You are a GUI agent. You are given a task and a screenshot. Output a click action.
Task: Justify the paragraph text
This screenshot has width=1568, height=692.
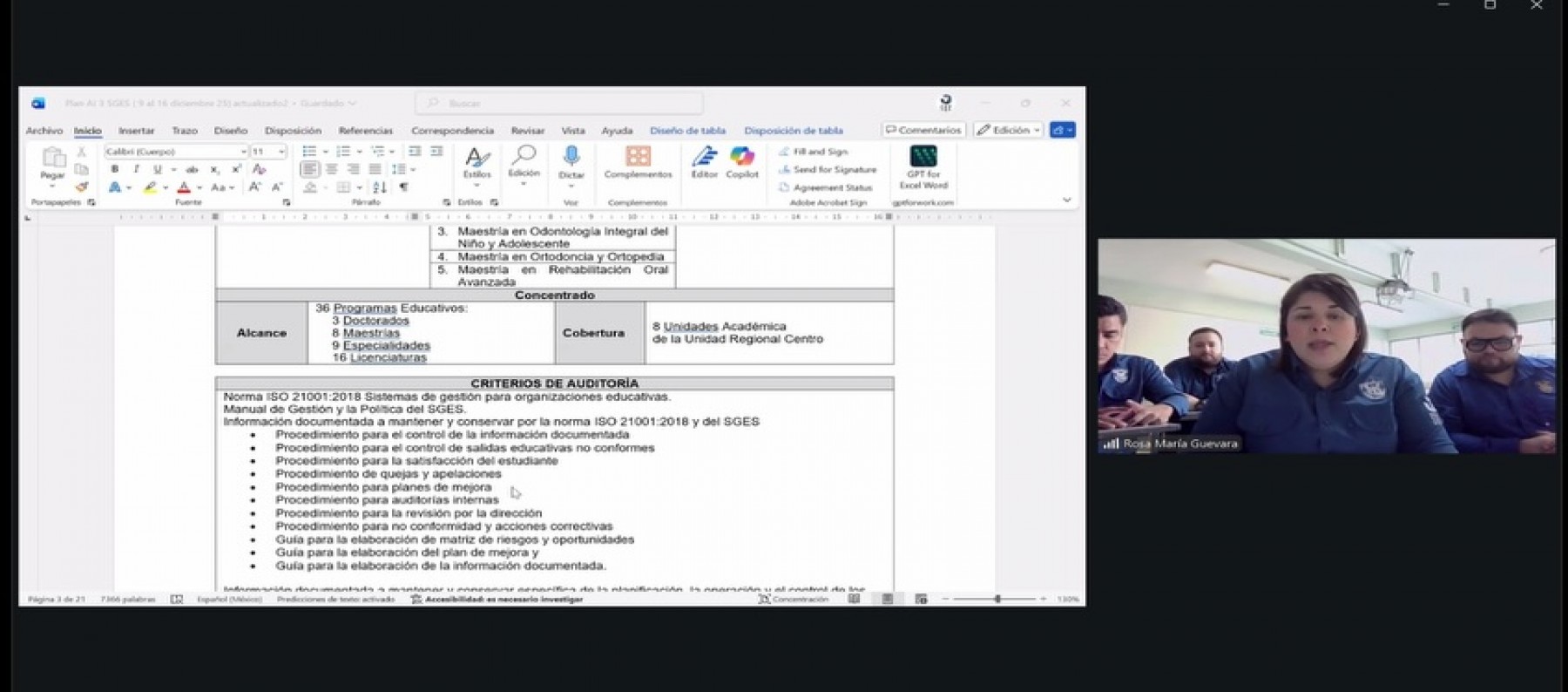pyautogui.click(x=375, y=169)
